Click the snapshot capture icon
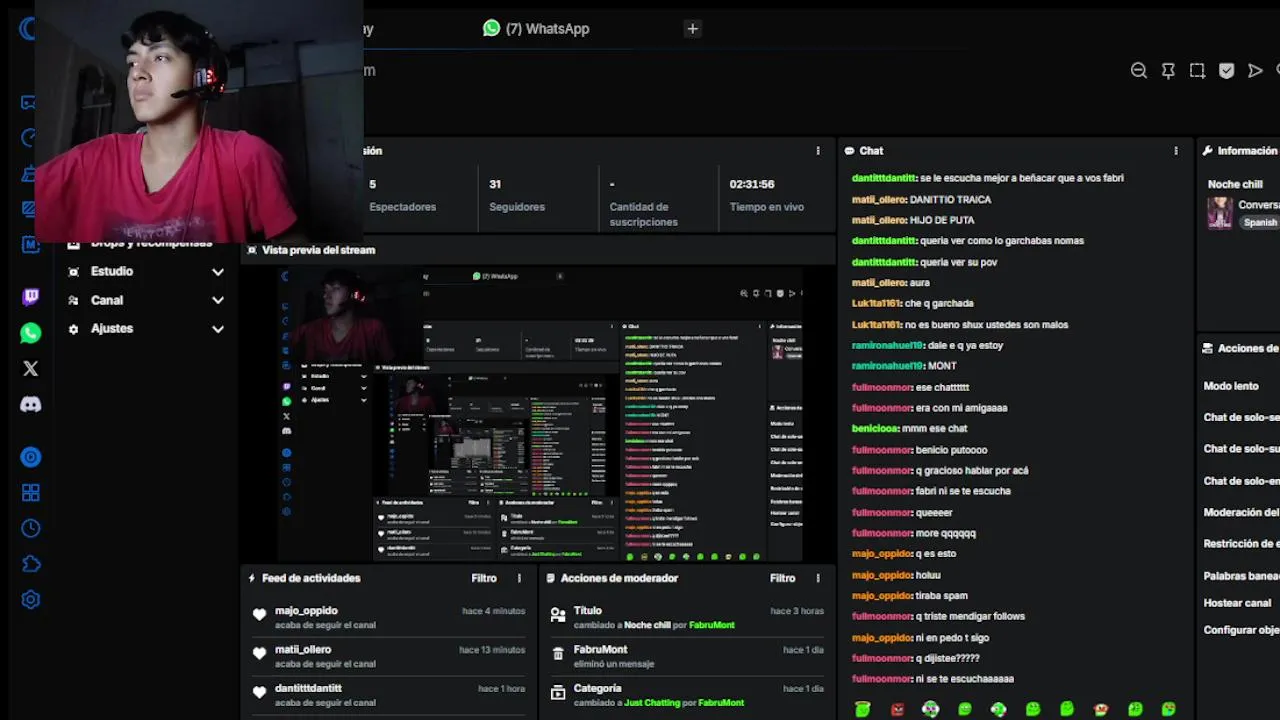 (1197, 70)
